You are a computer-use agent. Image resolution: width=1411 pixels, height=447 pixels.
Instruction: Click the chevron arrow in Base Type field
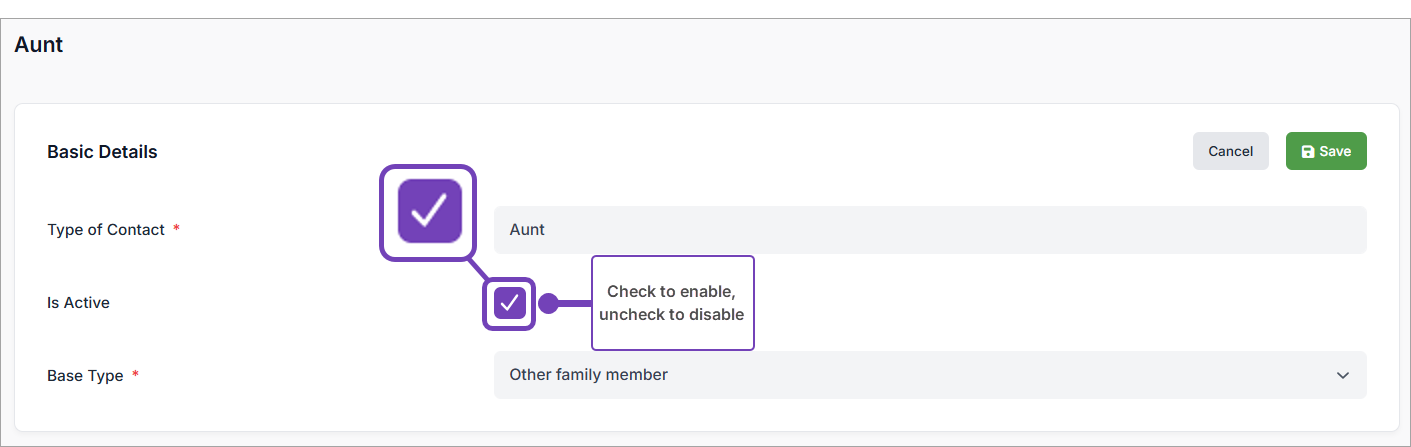tap(1342, 375)
